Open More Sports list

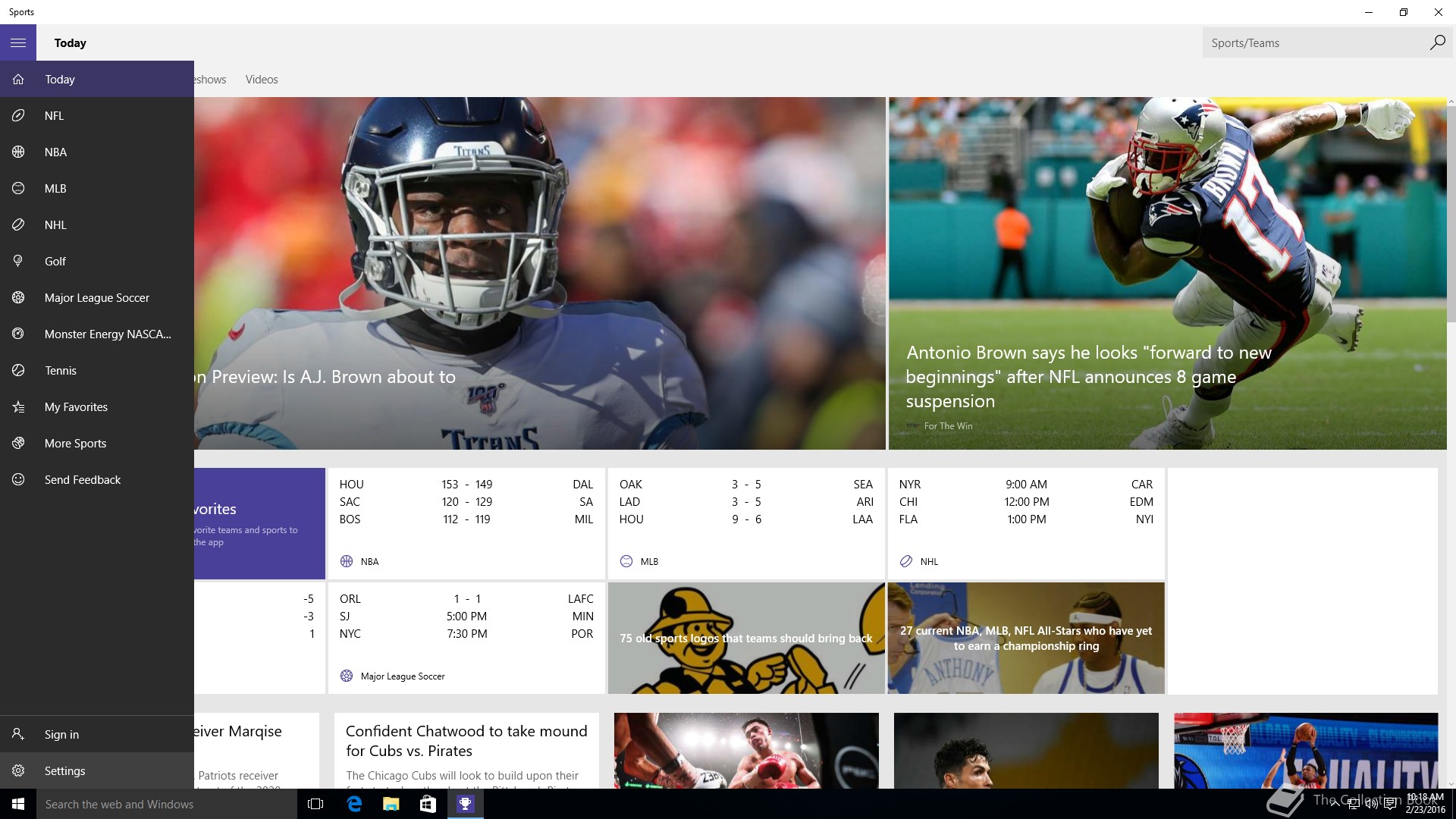tap(97, 443)
